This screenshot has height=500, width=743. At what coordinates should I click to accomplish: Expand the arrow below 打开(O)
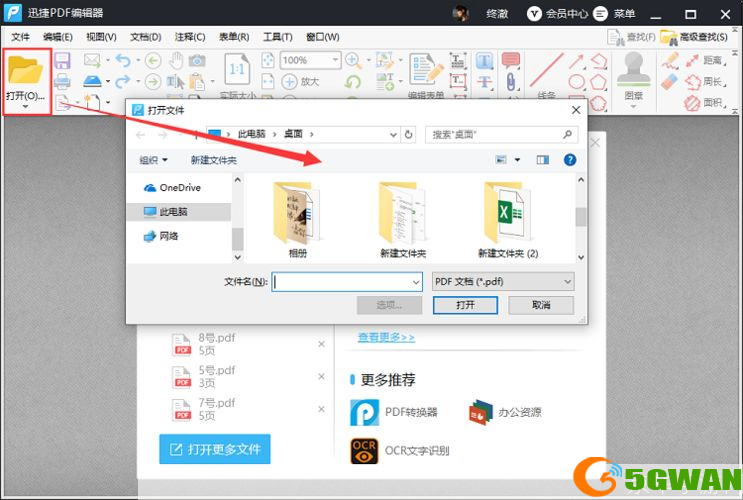(25, 107)
